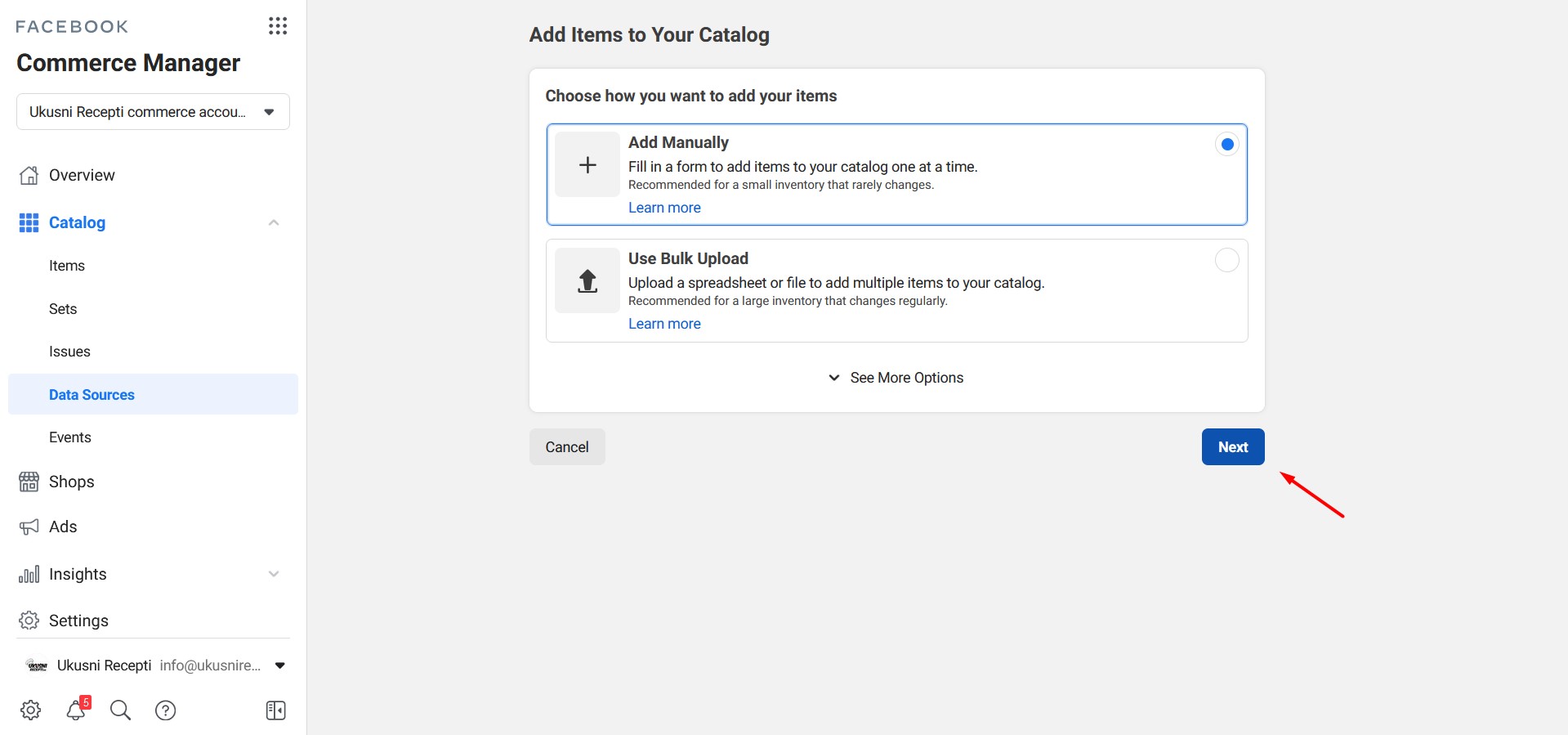This screenshot has height=735, width=1568.
Task: Select the Use Bulk Upload radio button
Action: coord(1226,261)
